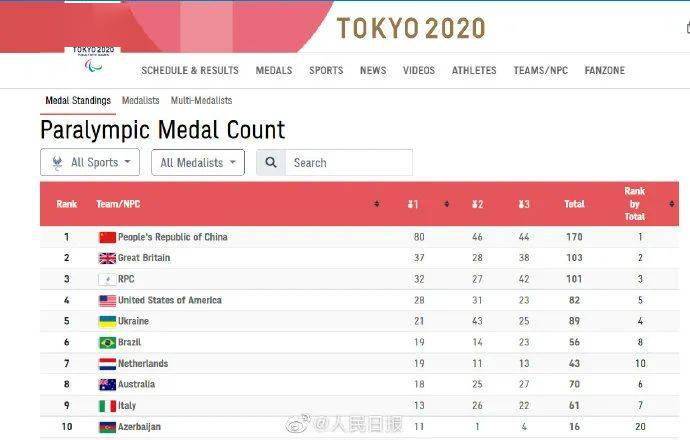Click the gold medal column icon
Viewport: 690px width, 440px height.
pos(412,204)
